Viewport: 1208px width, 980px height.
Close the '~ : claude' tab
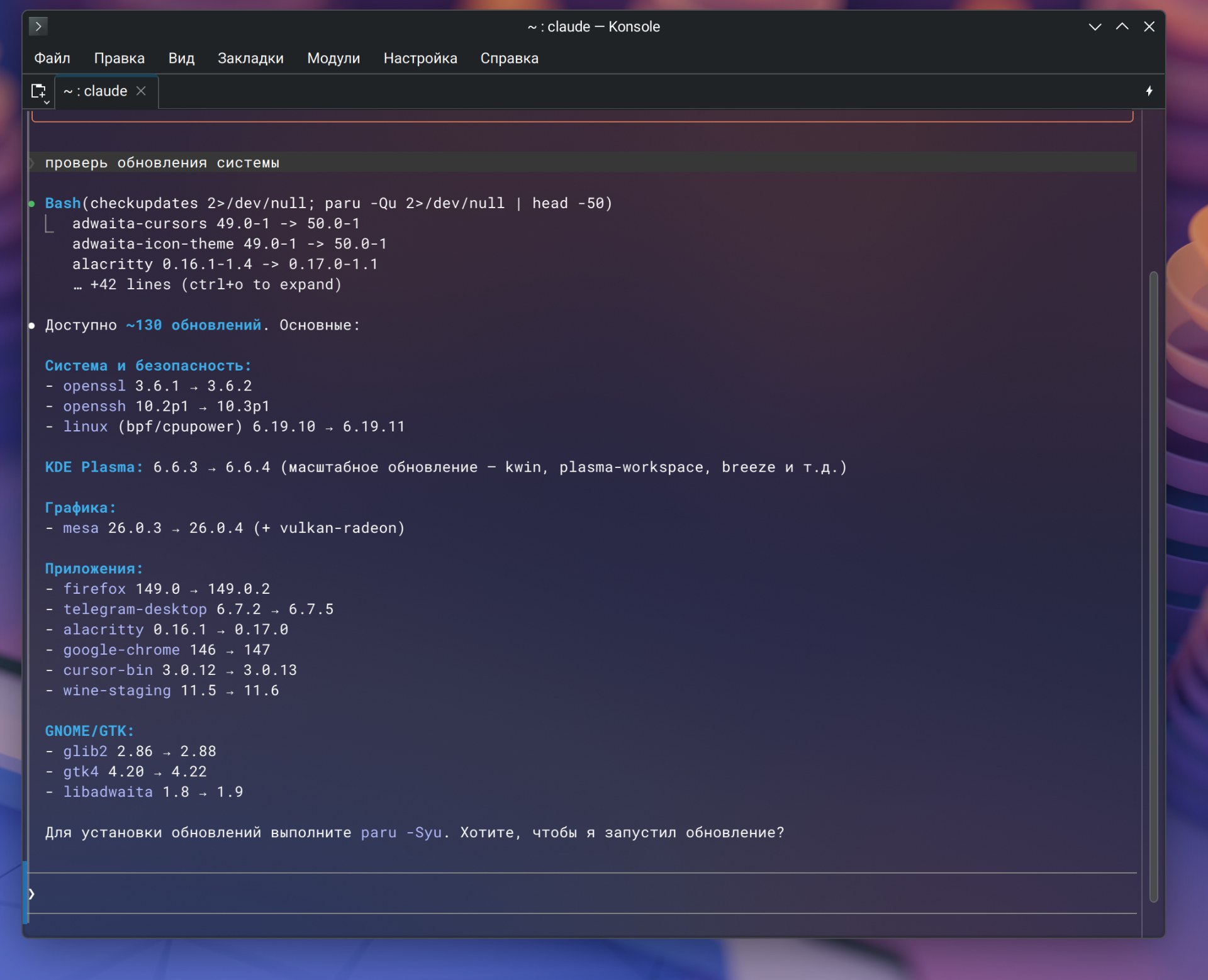click(x=142, y=91)
